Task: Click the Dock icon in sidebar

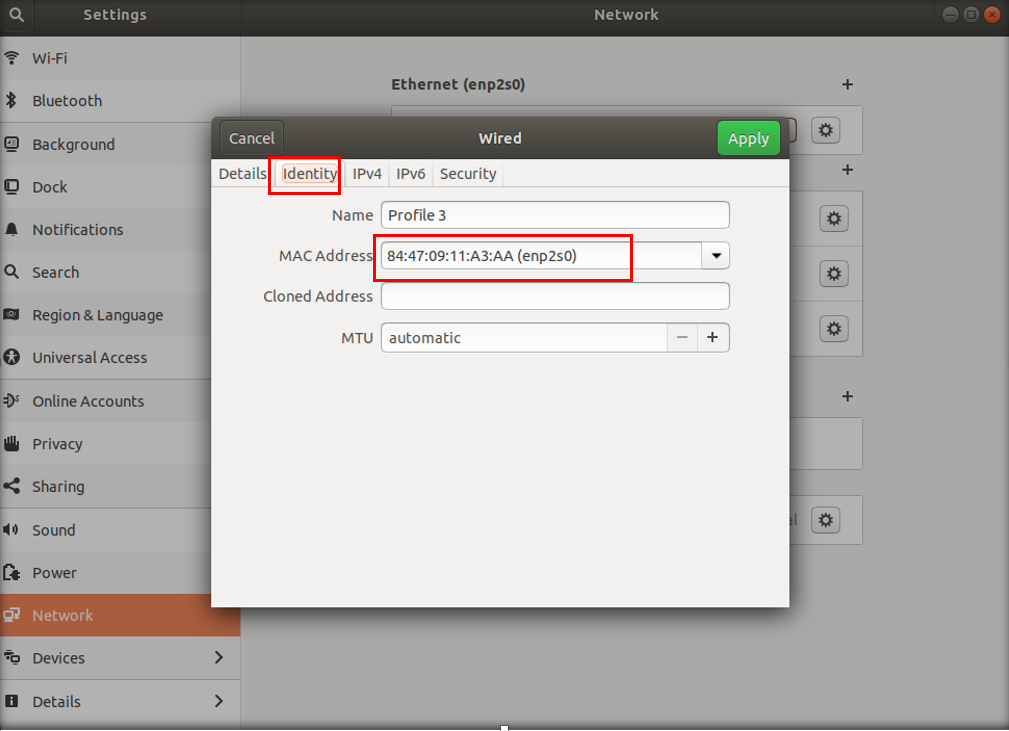Action: tap(12, 187)
